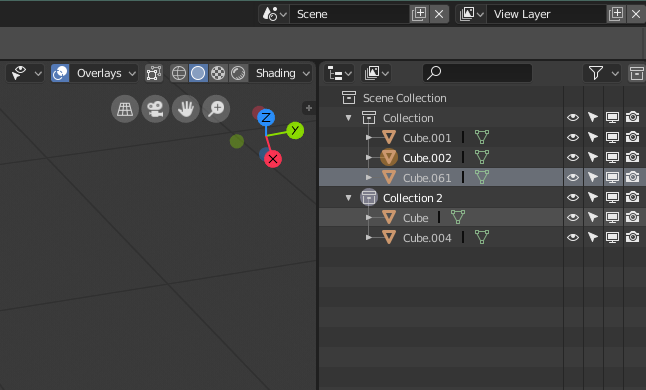Open the Overlays options popover
The height and width of the screenshot is (390, 646).
click(104, 73)
